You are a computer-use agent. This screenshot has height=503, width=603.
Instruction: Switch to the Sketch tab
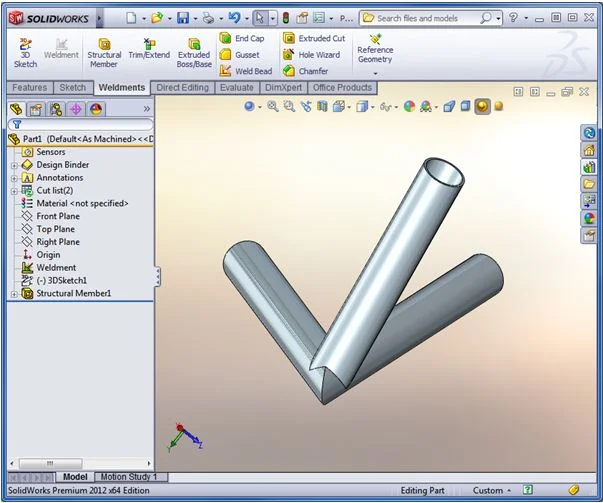pos(73,88)
